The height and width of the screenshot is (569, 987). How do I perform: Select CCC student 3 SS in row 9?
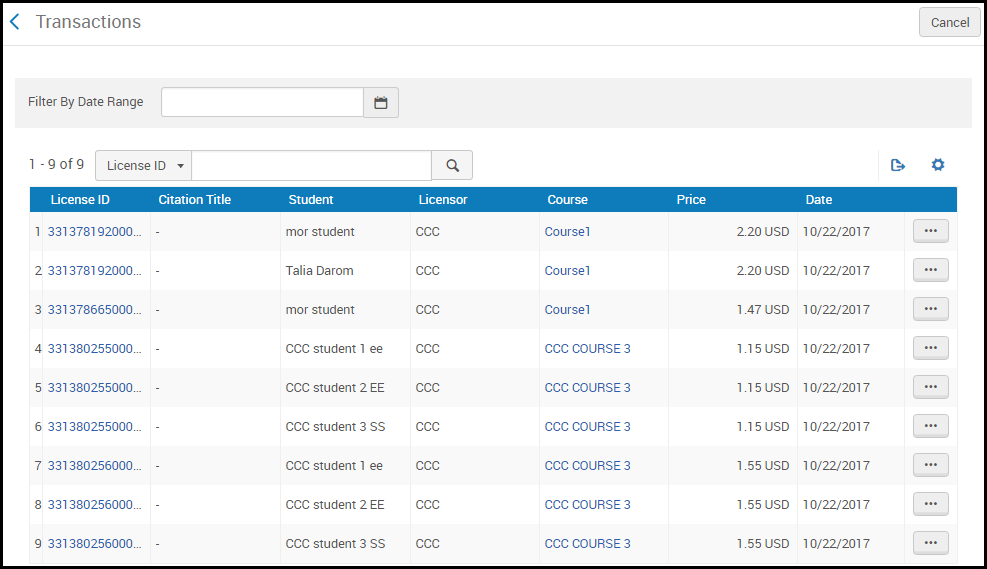(x=335, y=544)
